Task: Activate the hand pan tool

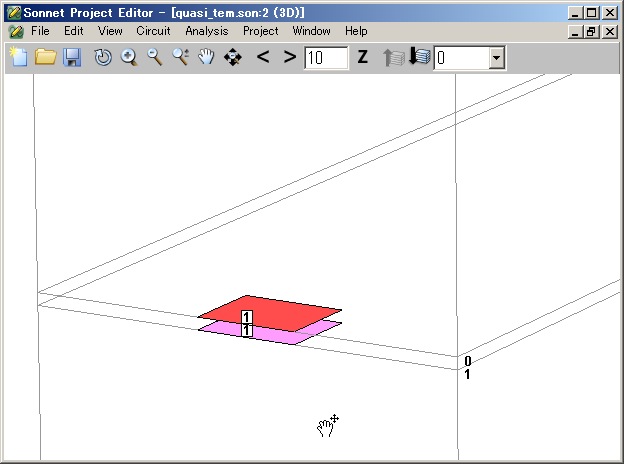Action: click(207, 57)
